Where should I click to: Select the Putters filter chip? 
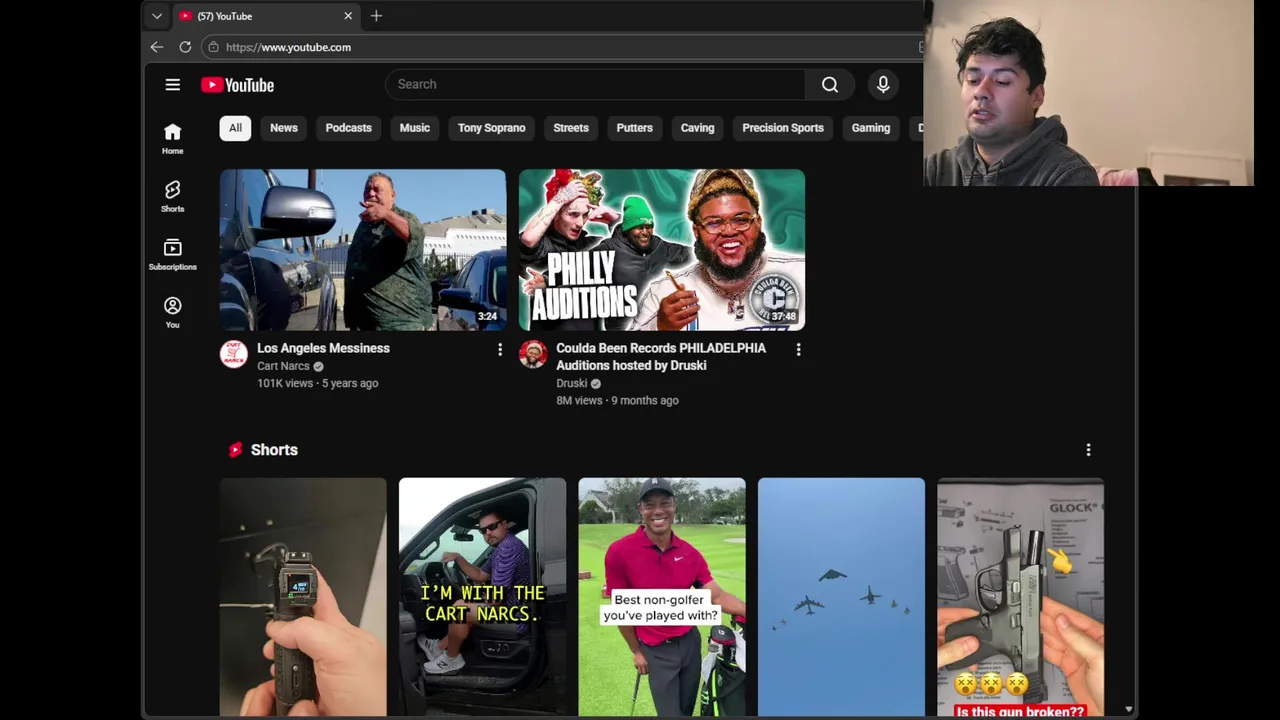pyautogui.click(x=634, y=128)
